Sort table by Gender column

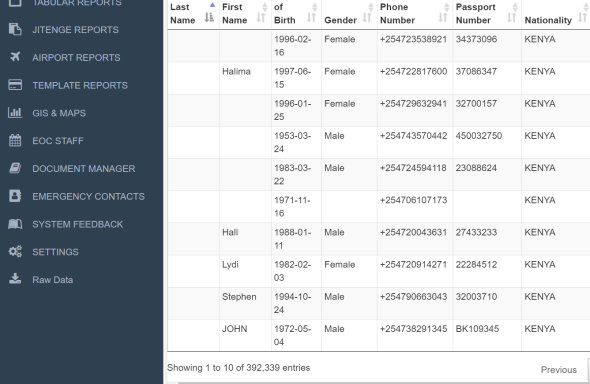[x=349, y=14]
